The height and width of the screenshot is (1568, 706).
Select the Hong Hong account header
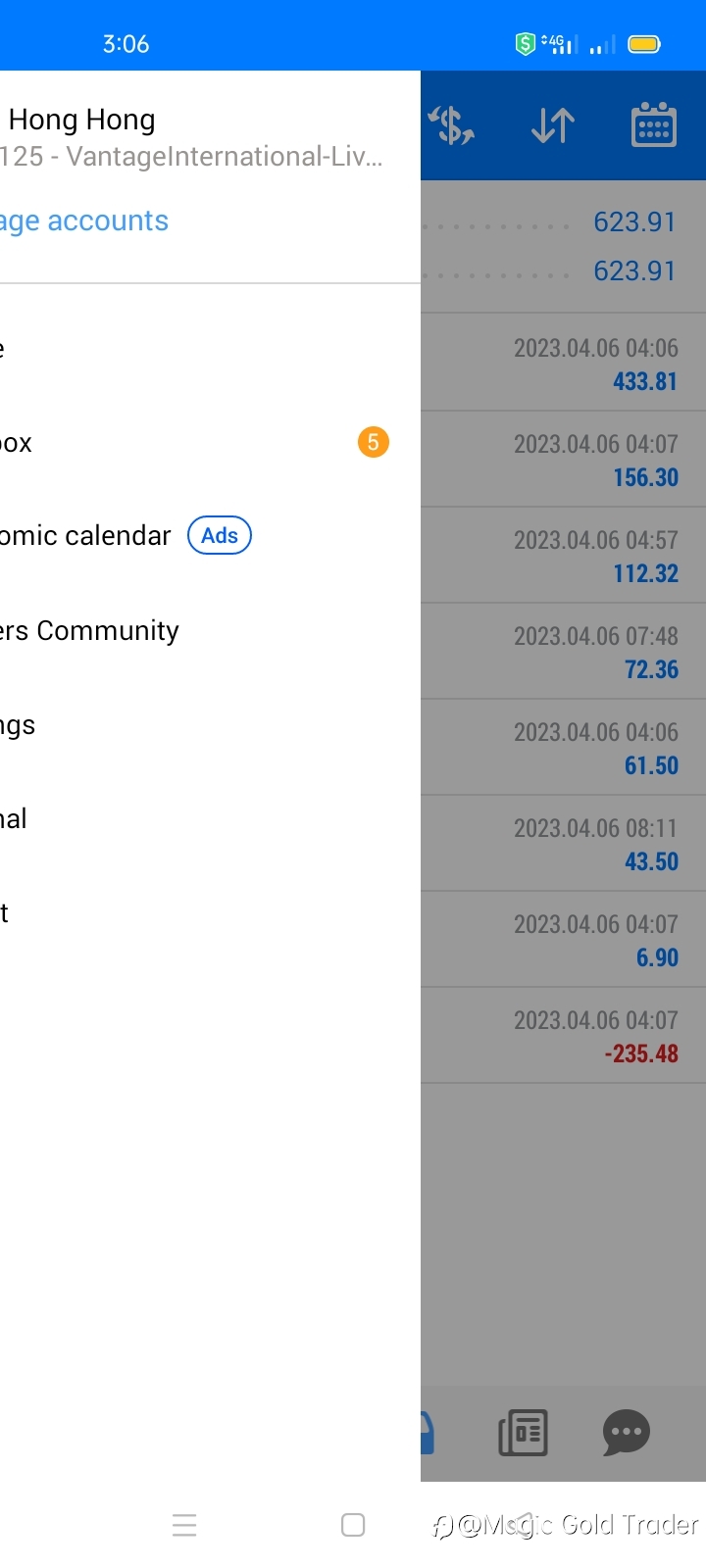coord(82,120)
